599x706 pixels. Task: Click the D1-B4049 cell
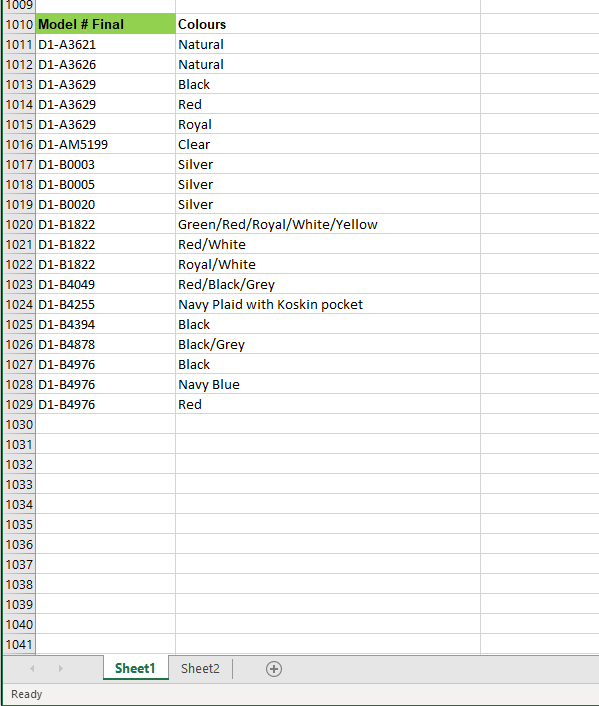click(105, 284)
